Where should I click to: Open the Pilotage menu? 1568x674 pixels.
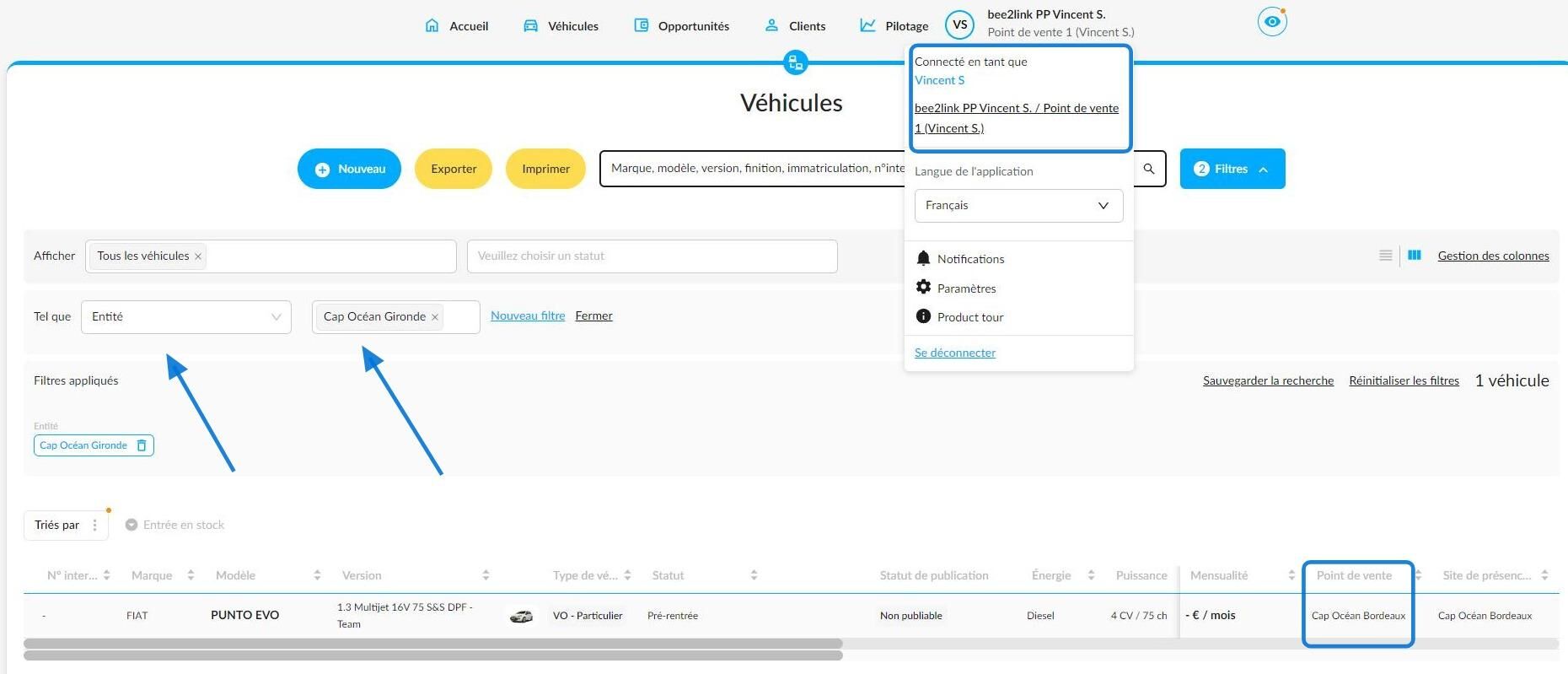click(894, 26)
